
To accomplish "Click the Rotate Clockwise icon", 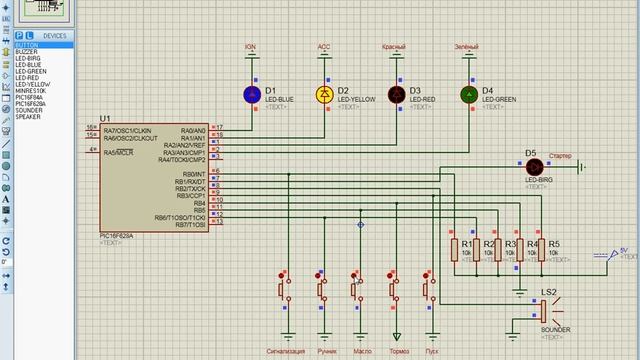I will pos(6,241).
